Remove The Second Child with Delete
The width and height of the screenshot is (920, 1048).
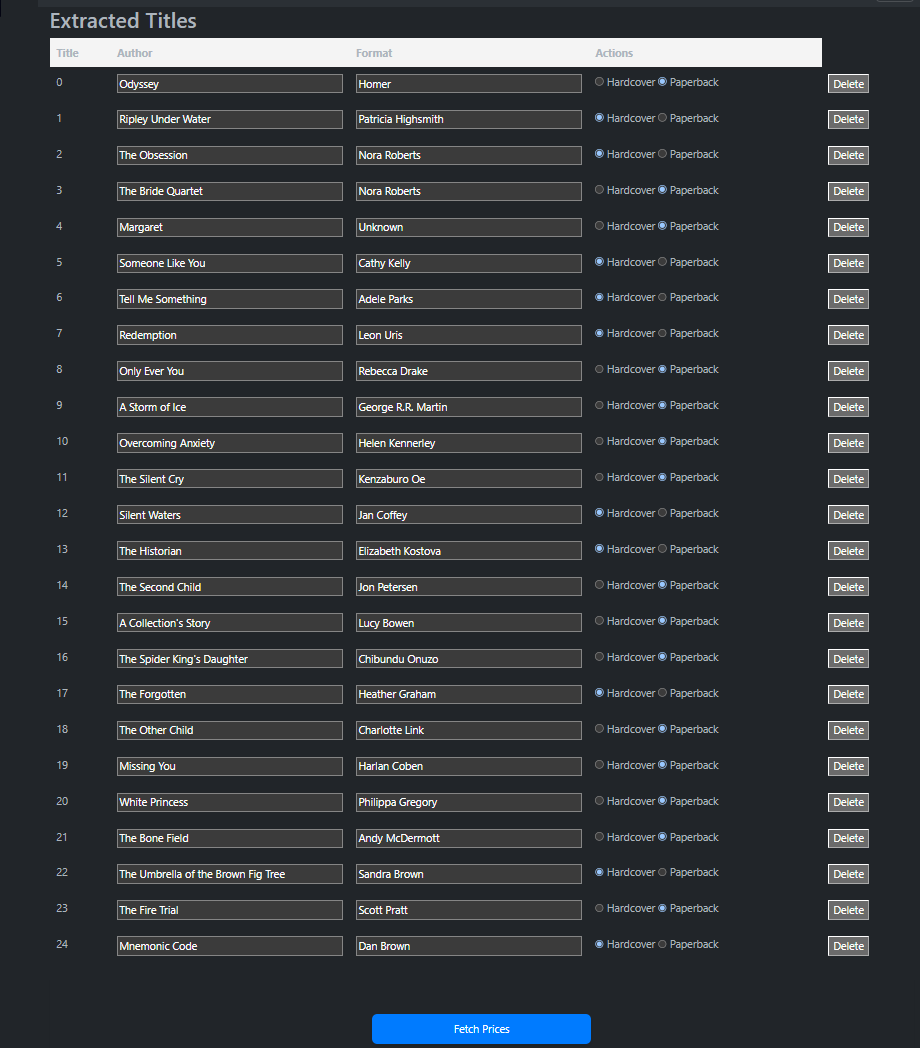point(848,587)
